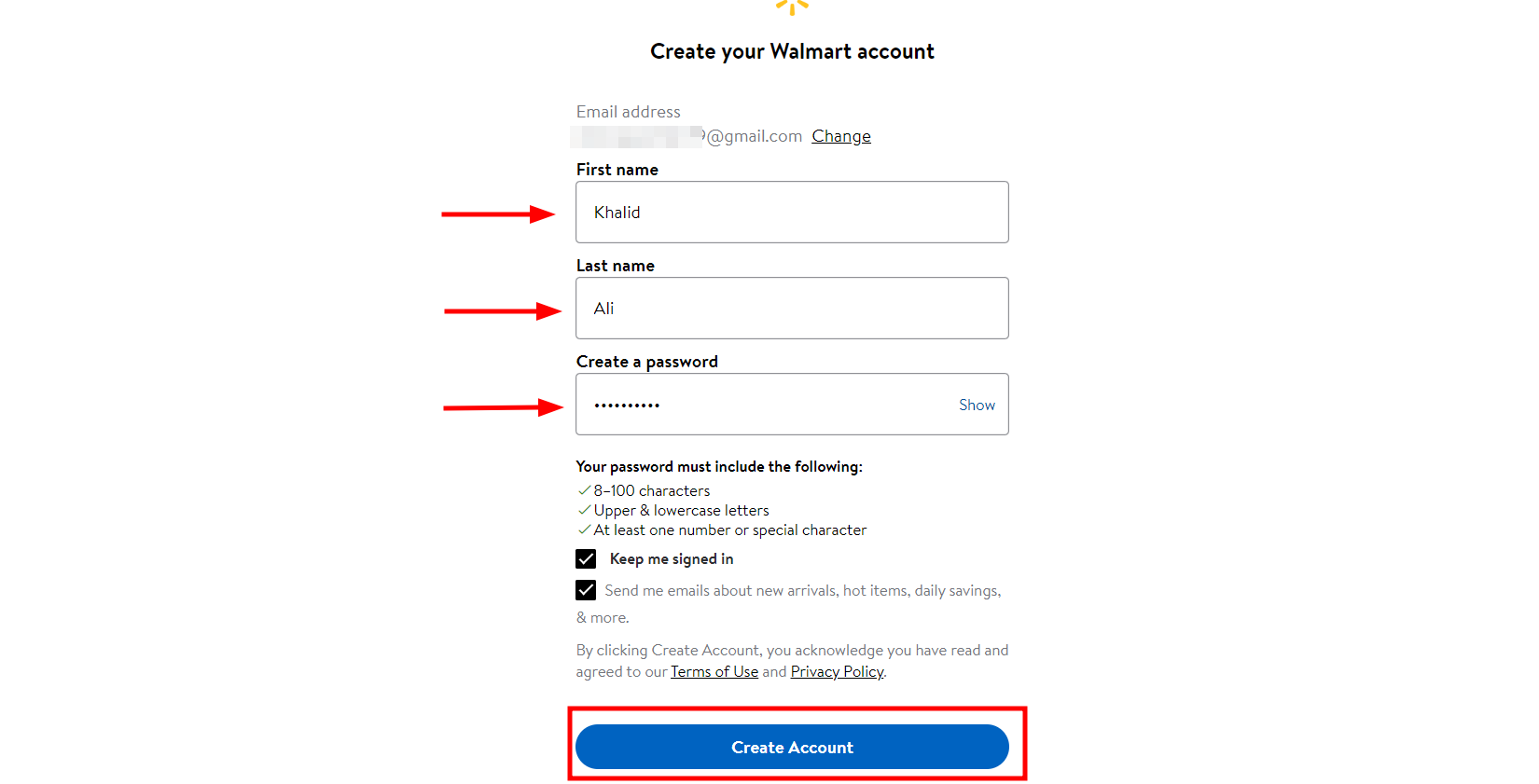The height and width of the screenshot is (784, 1539).
Task: Click the checkmark beside "Upper & lowercase letters"
Action: click(x=585, y=510)
